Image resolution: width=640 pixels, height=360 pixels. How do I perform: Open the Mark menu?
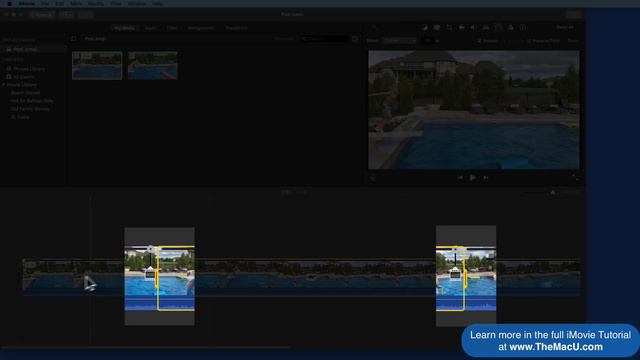[76, 4]
